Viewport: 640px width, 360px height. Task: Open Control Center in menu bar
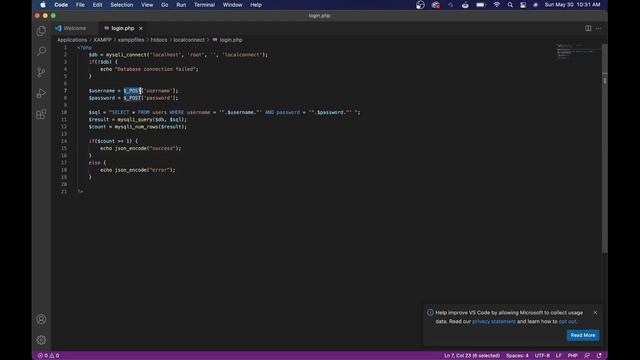[x=523, y=5]
